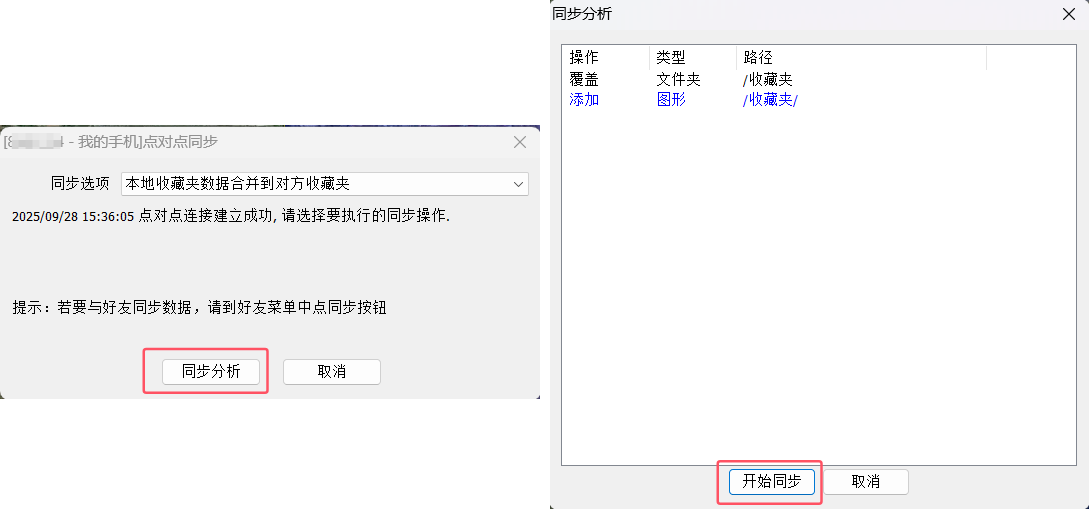The height and width of the screenshot is (510, 1089).
Task: Click the black /收藏夹 path entry
Action: [768, 79]
